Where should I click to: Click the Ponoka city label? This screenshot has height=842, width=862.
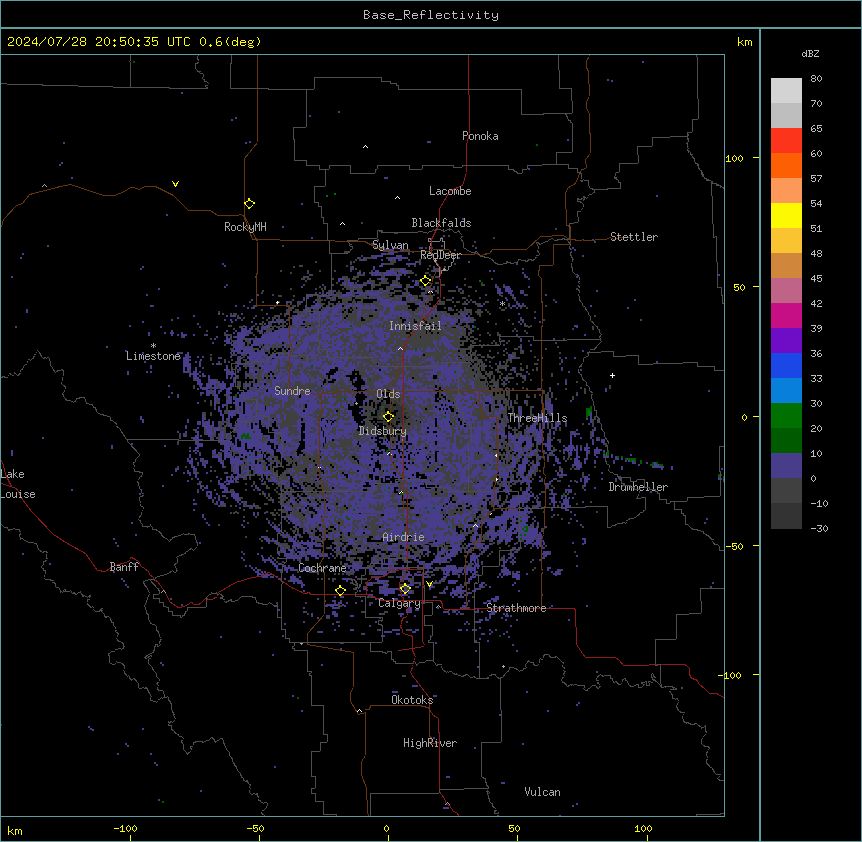(x=480, y=136)
